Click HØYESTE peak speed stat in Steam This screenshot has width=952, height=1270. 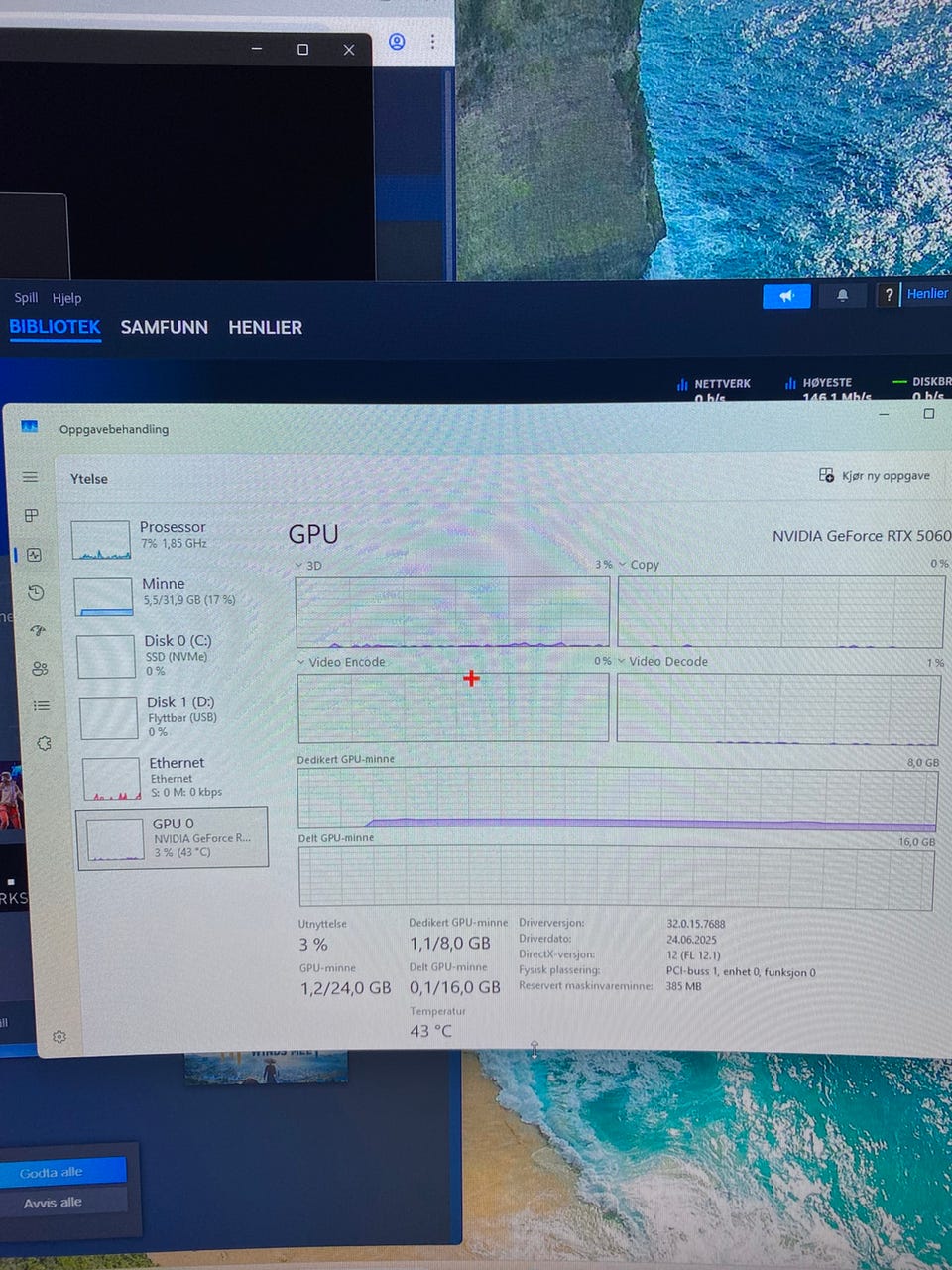829,390
